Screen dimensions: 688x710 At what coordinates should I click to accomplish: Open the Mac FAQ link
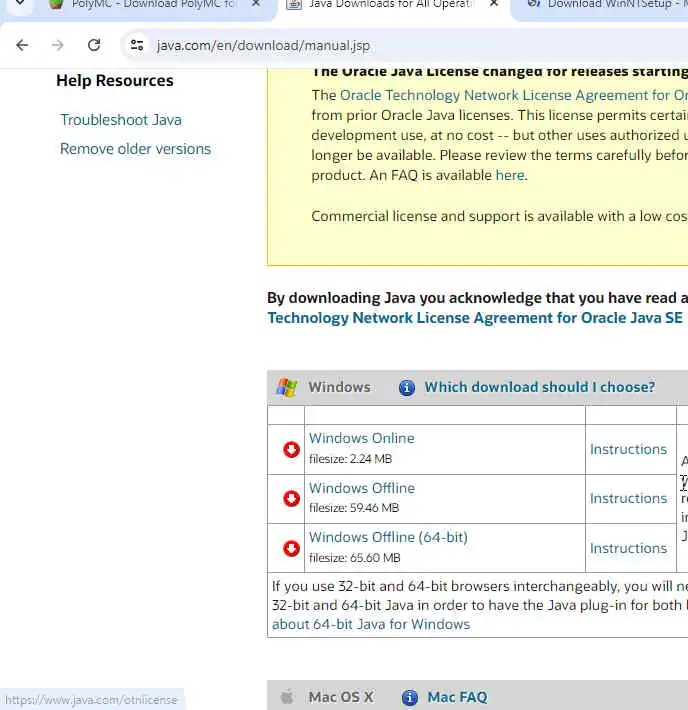pyautogui.click(x=457, y=697)
